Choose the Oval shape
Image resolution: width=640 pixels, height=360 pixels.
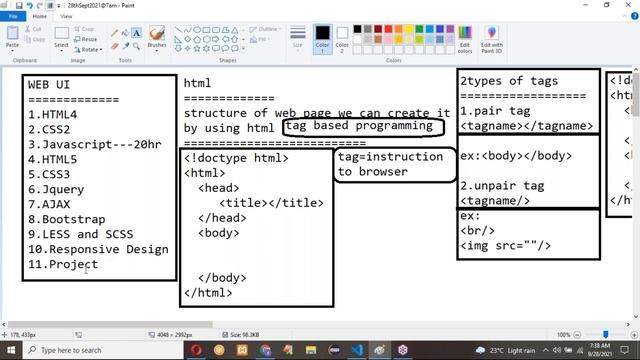click(197, 30)
